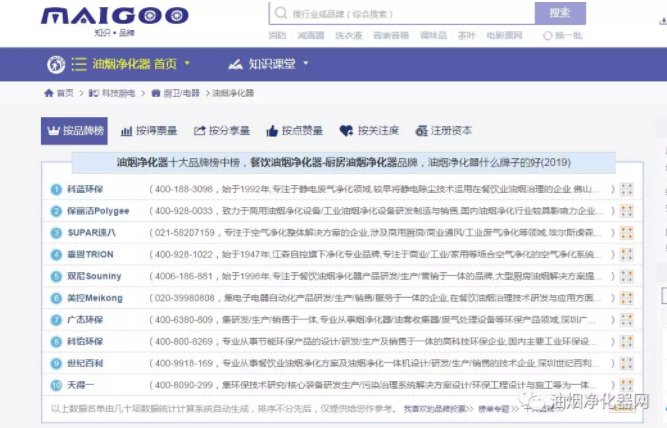Open the 减震器 hot keyword link
The height and width of the screenshot is (428, 667).
pyautogui.click(x=311, y=35)
